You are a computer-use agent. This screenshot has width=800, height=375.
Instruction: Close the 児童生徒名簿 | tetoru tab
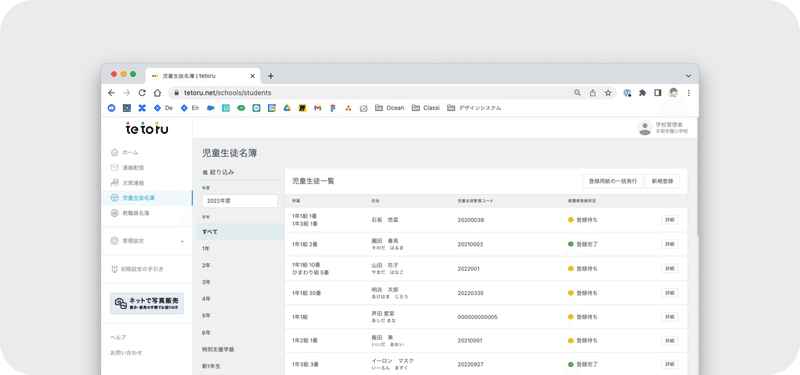(x=252, y=76)
